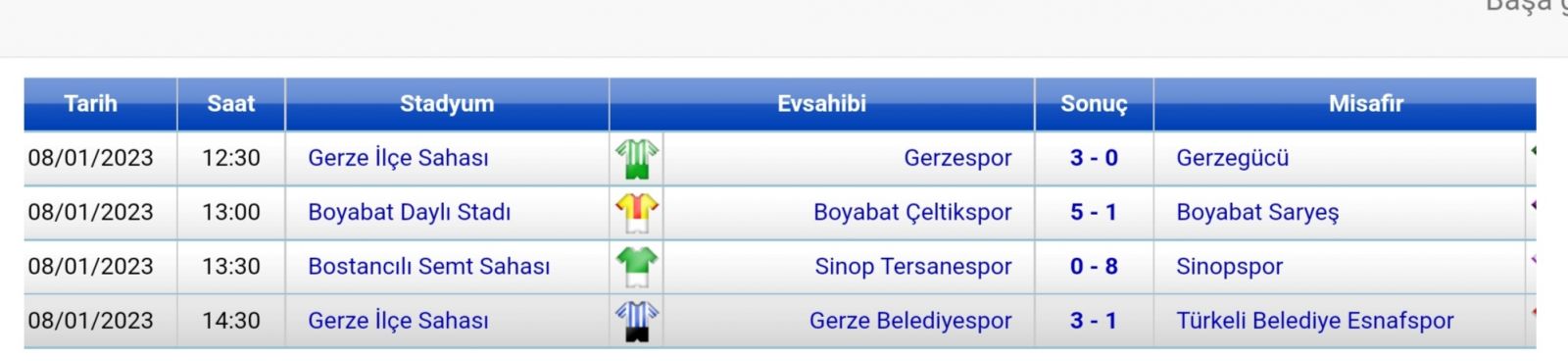Click the Stadyum column header

point(447,104)
